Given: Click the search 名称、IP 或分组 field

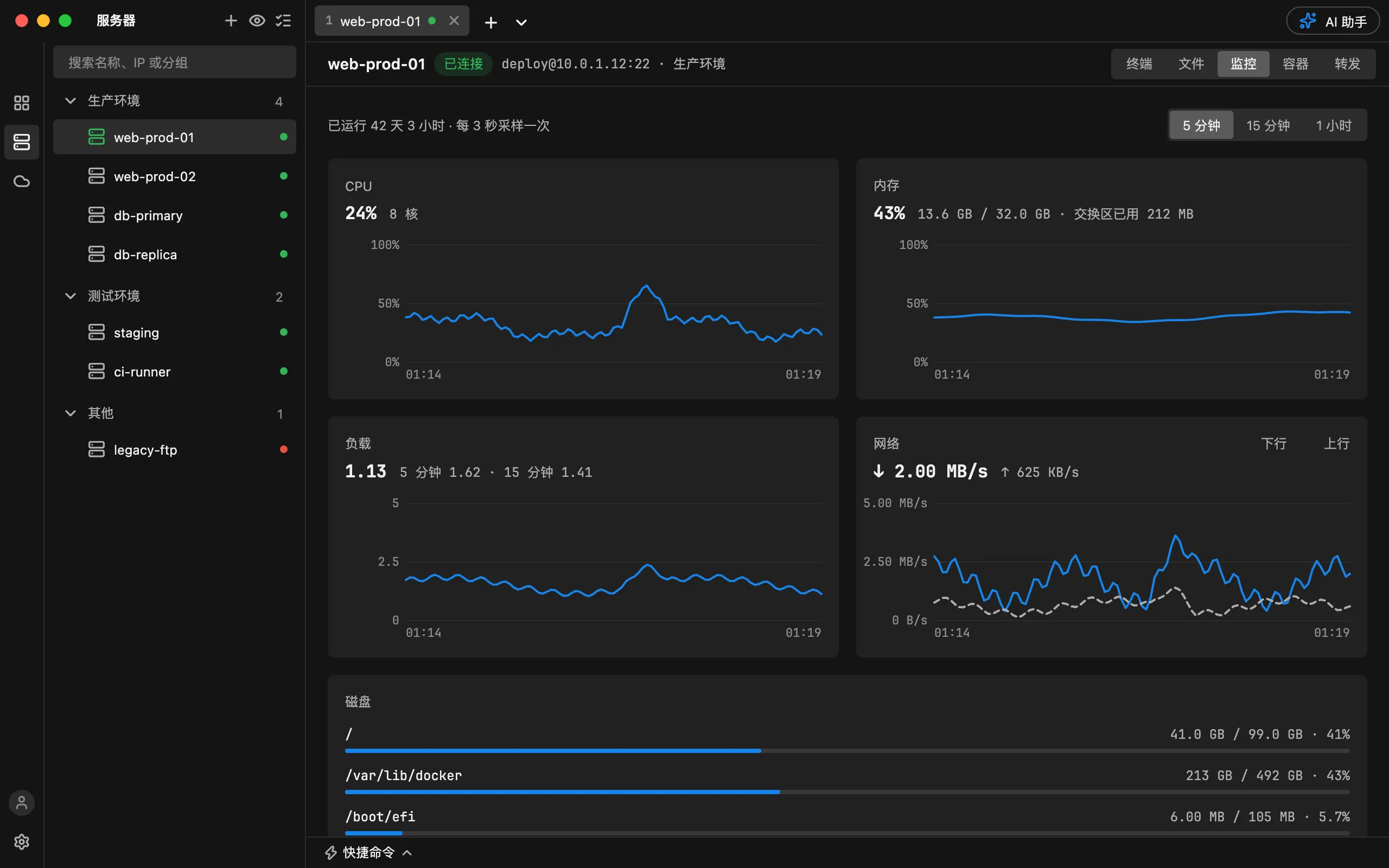Looking at the screenshot, I should coord(175,62).
